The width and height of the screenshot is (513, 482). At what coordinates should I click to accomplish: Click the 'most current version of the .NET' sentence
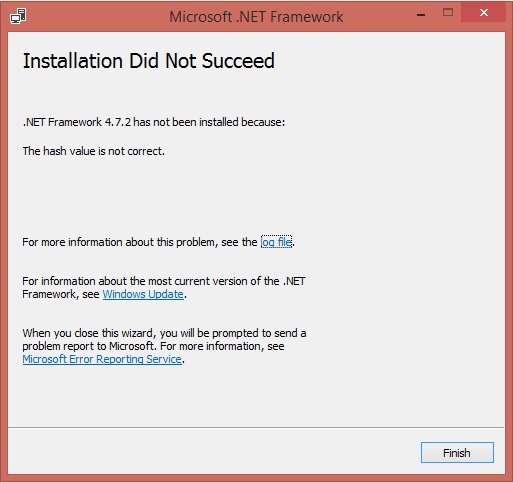pos(164,281)
